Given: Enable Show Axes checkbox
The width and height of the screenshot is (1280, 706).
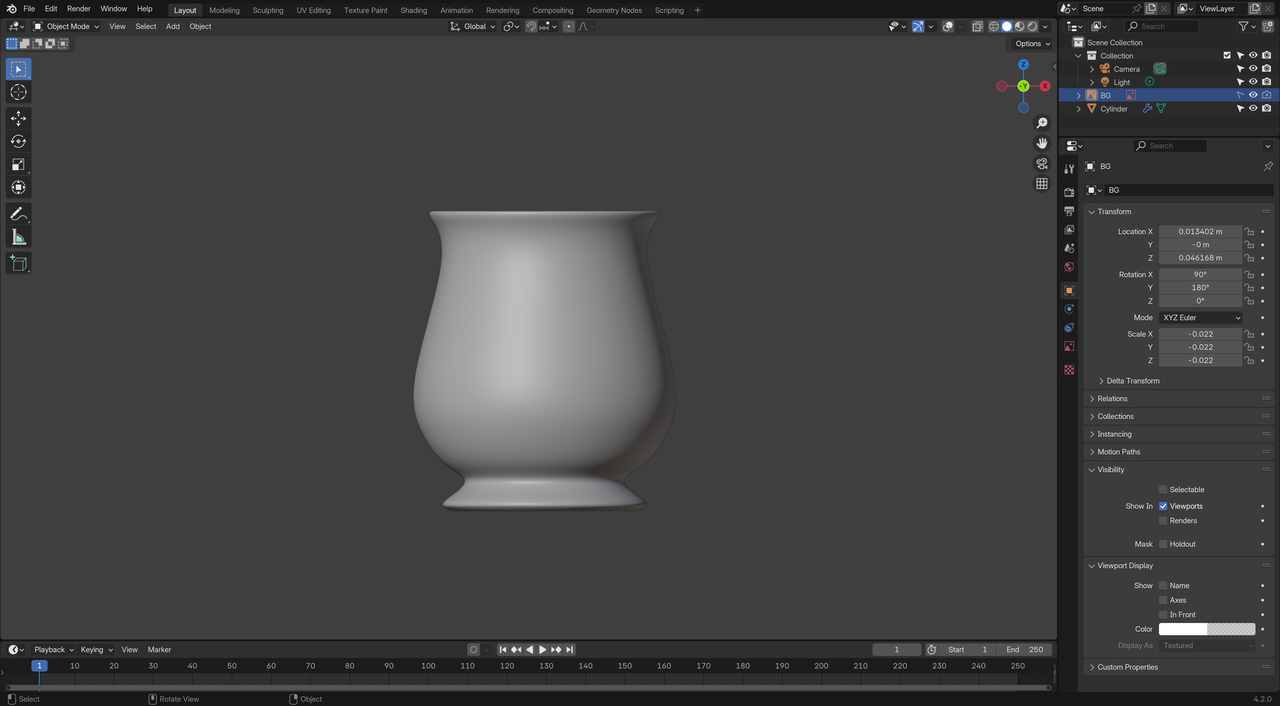Looking at the screenshot, I should 1163,600.
